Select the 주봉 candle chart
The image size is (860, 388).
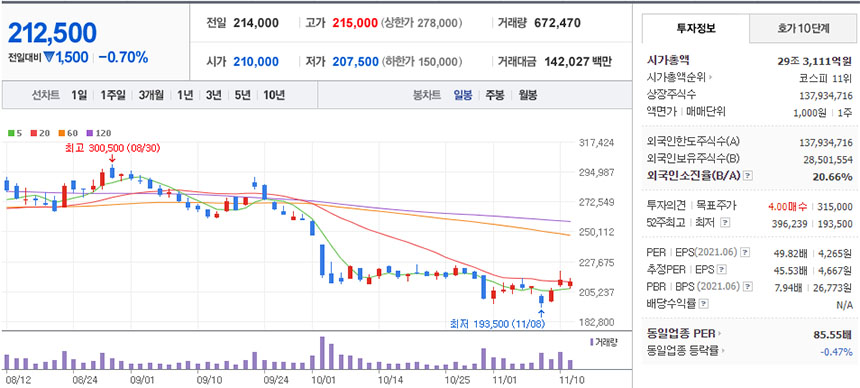pos(495,95)
